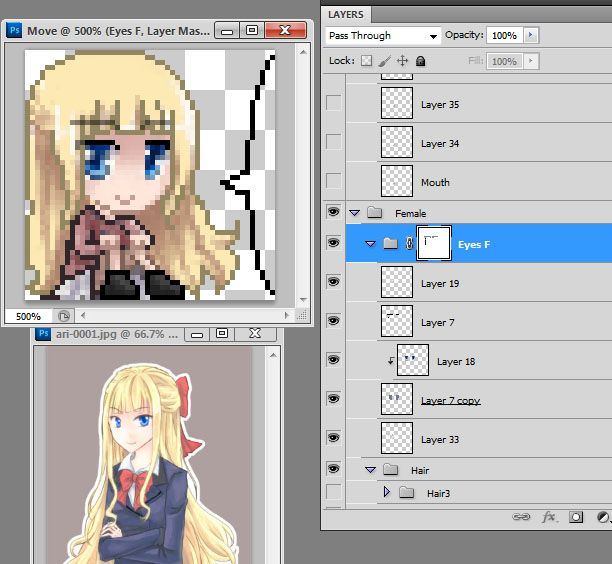Screen dimensions: 612x564
Task: Collapse the Hair group
Action: tap(370, 470)
